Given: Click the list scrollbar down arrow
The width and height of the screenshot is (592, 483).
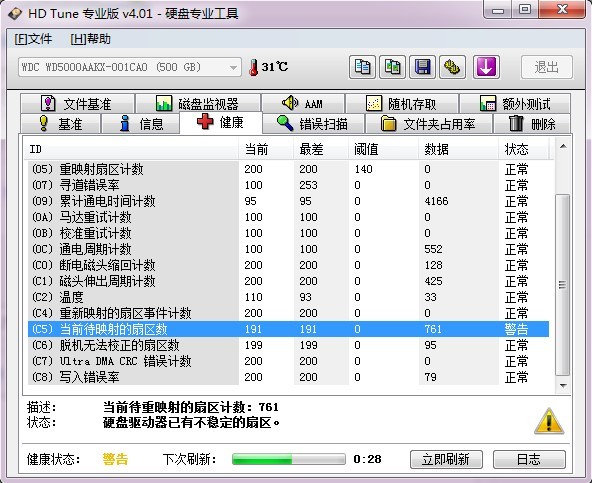Looking at the screenshot, I should click(x=563, y=386).
